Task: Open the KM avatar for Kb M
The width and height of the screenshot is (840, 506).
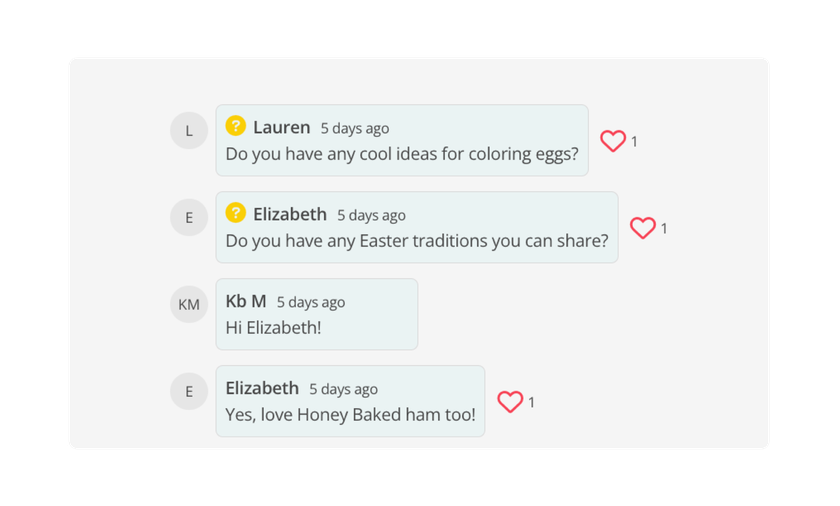Action: [189, 304]
